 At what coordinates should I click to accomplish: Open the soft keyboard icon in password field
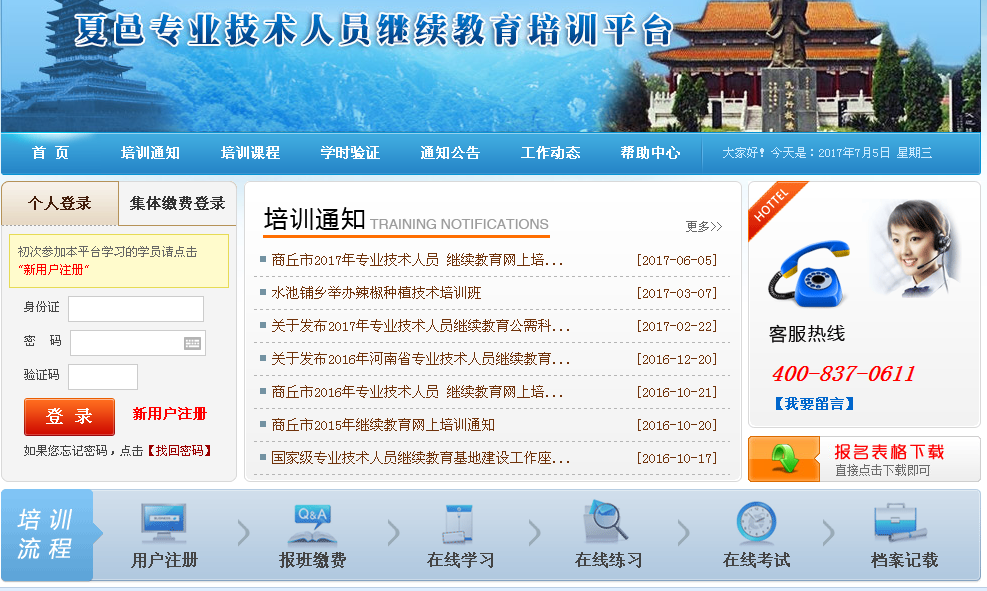click(x=193, y=343)
